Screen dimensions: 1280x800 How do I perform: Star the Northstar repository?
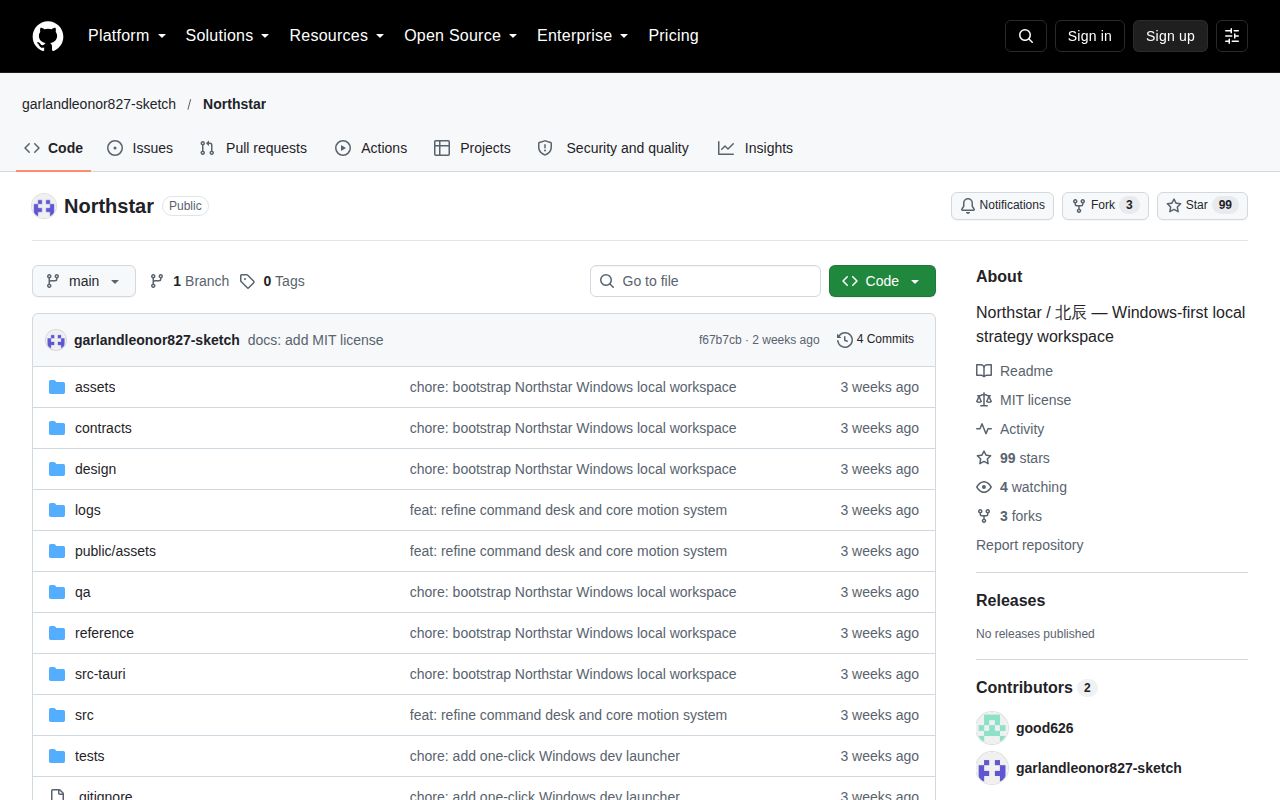pyautogui.click(x=1202, y=205)
